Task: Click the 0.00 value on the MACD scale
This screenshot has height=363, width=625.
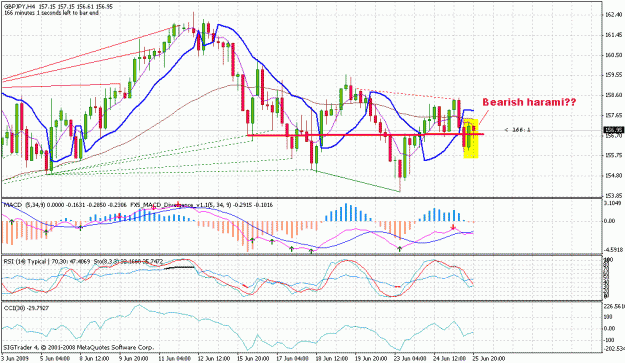Action: pos(610,221)
